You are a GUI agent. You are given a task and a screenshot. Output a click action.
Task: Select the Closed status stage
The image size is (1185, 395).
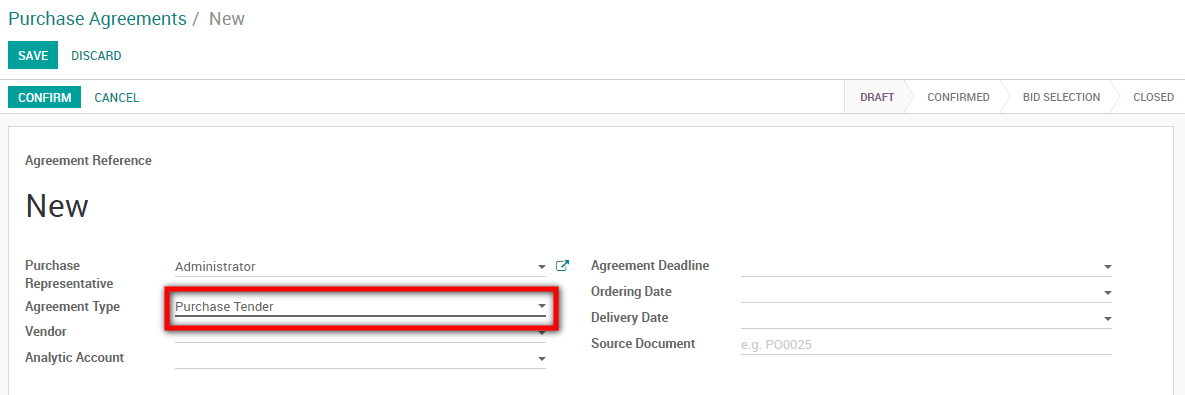pyautogui.click(x=1153, y=97)
